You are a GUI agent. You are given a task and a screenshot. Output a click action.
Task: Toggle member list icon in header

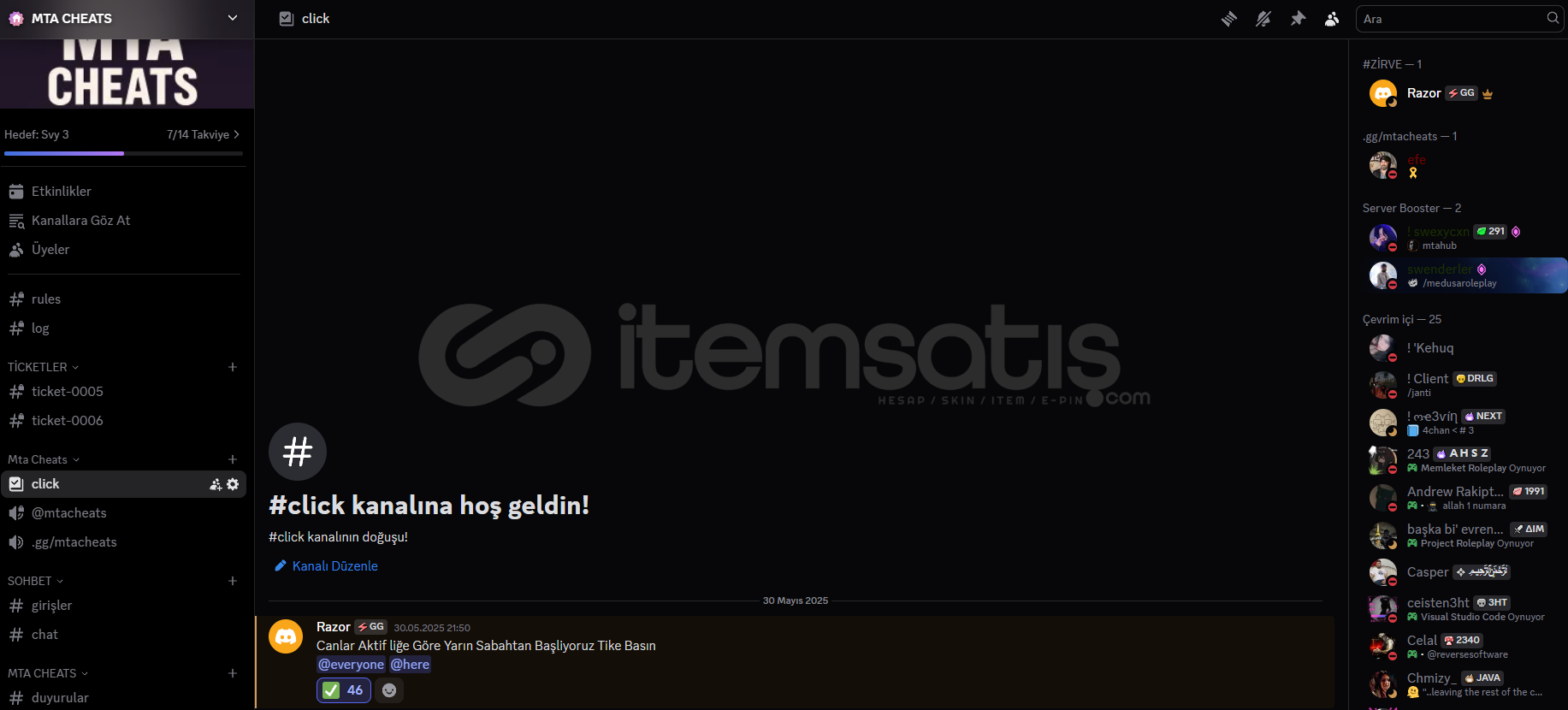pos(1332,19)
